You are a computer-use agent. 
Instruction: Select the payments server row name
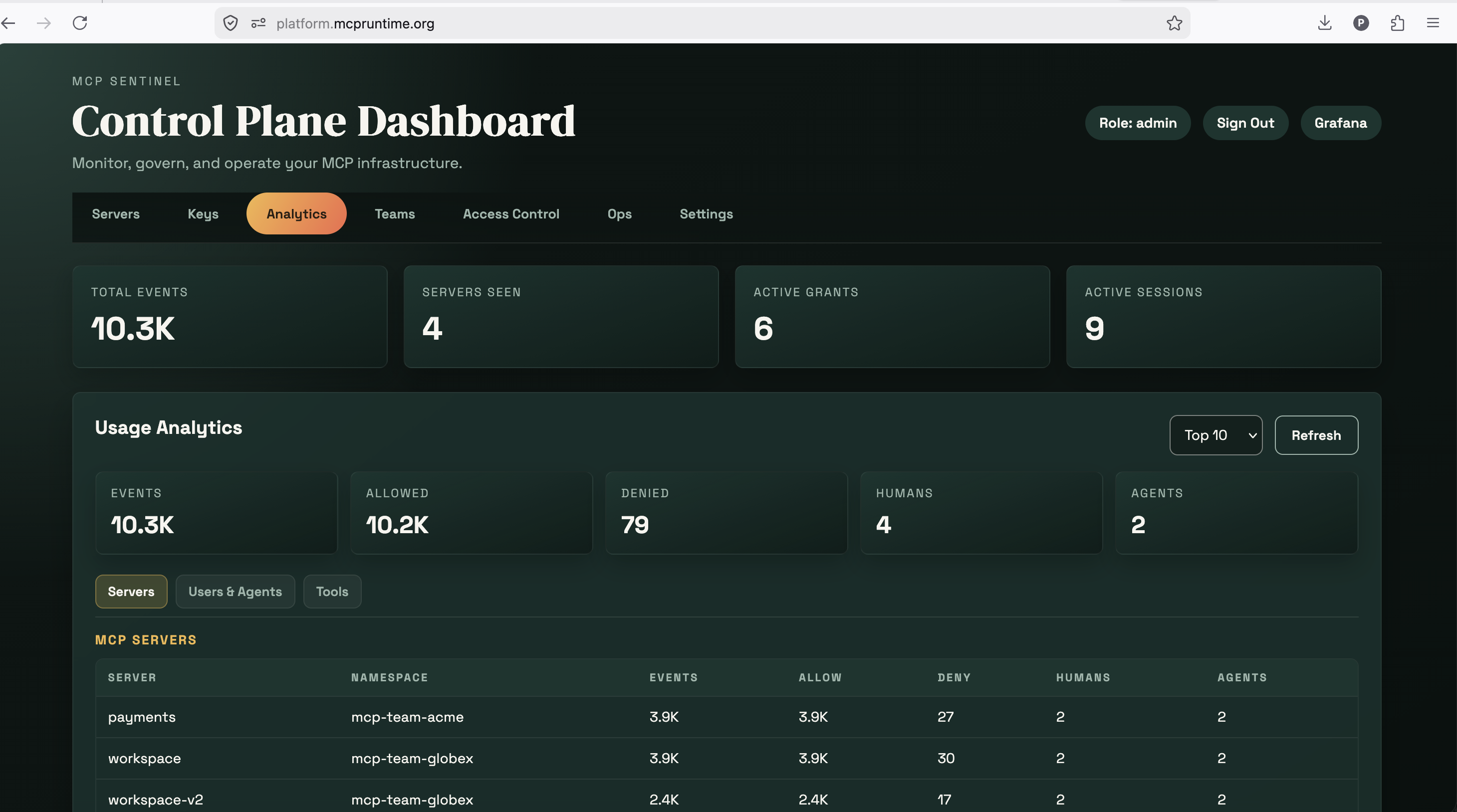coord(142,717)
